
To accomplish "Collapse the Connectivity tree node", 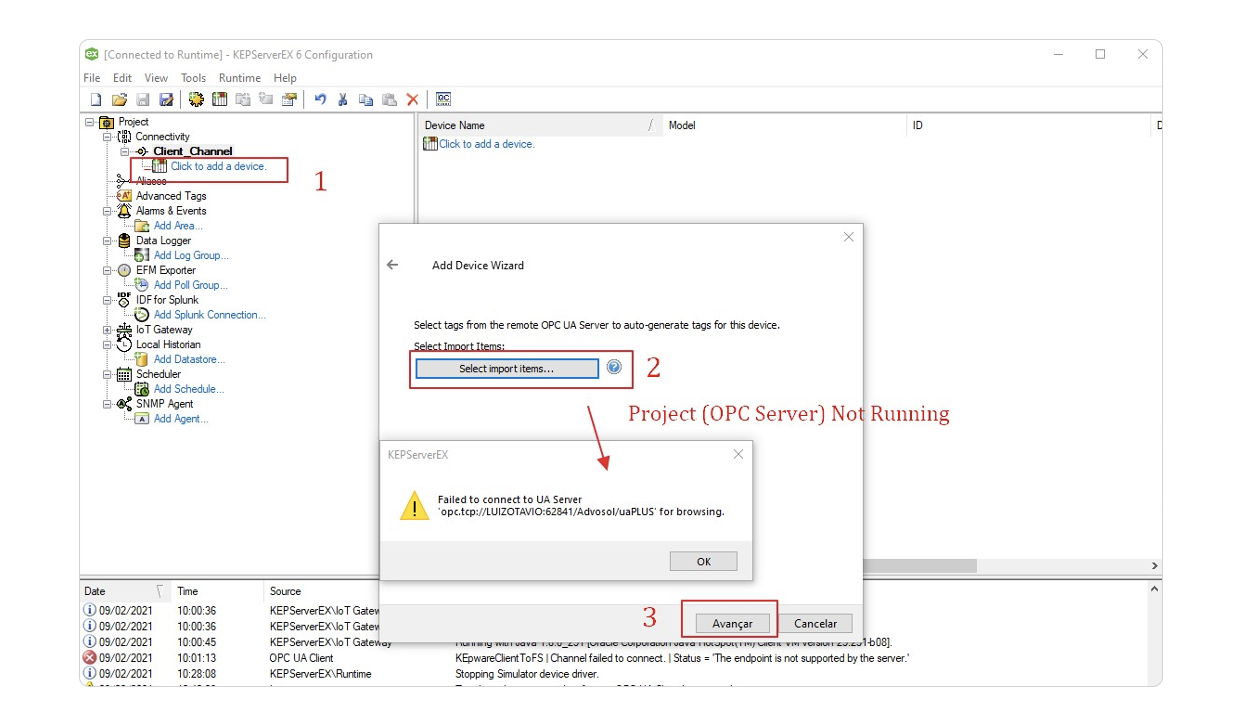I will coord(107,137).
